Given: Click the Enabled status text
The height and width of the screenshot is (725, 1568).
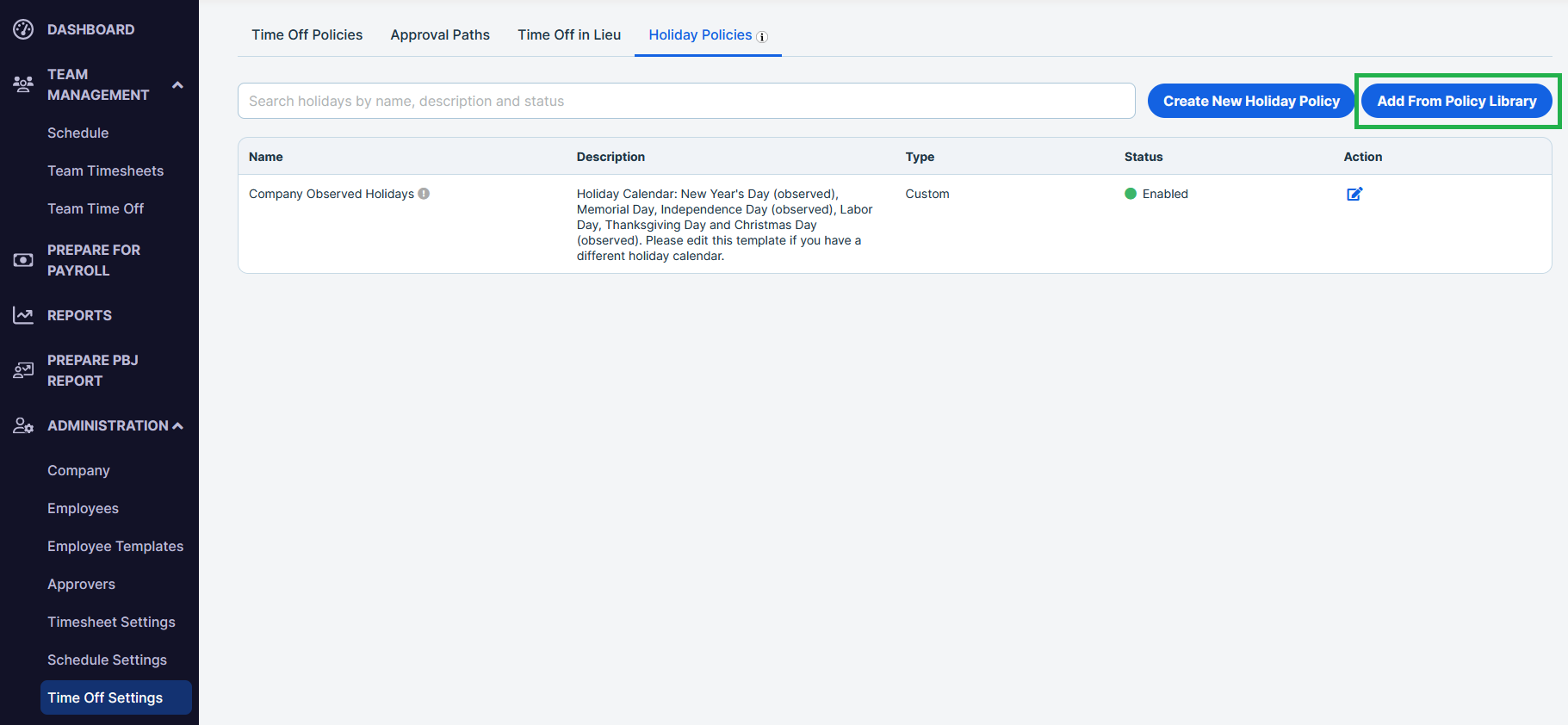Looking at the screenshot, I should [x=1165, y=194].
